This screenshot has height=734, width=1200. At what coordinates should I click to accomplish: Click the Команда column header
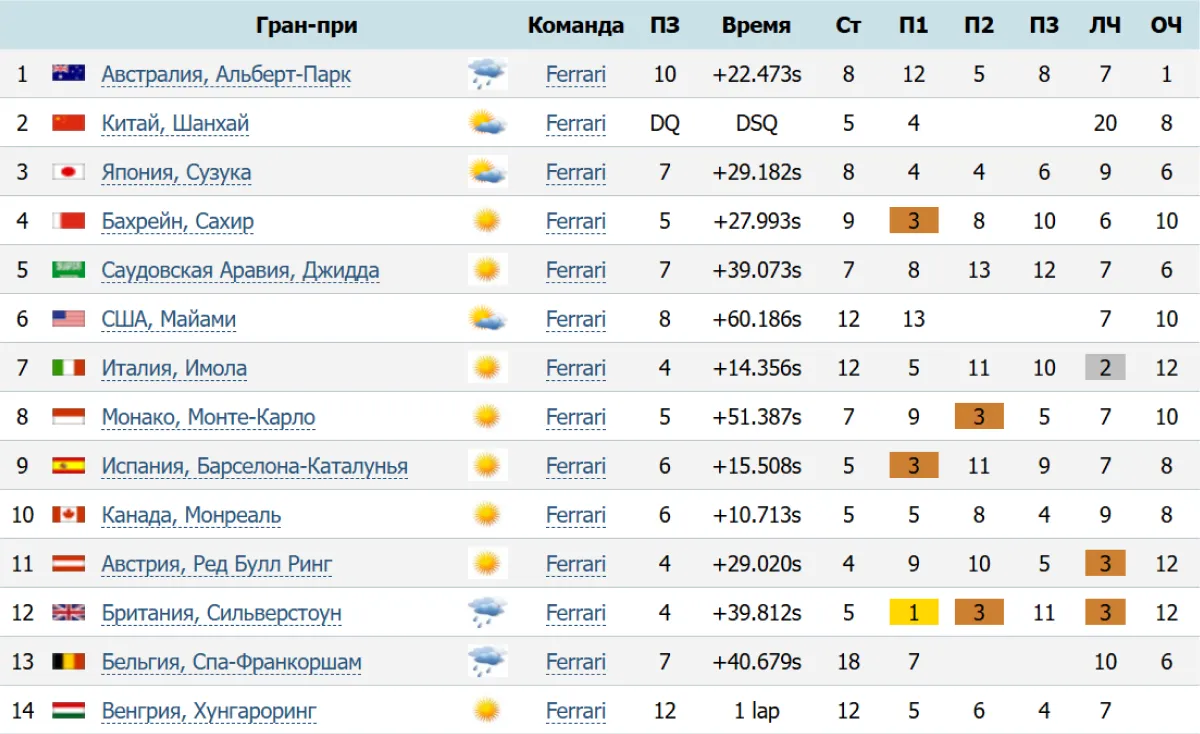point(576,25)
